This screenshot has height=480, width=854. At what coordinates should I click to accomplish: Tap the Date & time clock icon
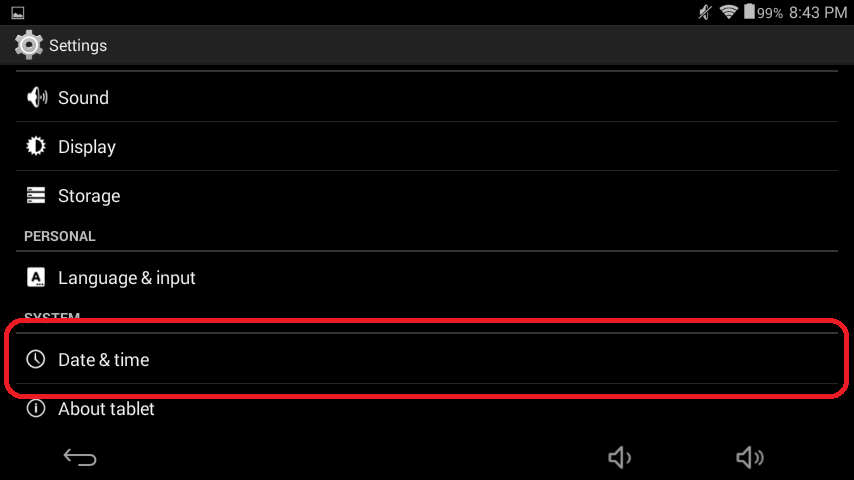click(36, 359)
